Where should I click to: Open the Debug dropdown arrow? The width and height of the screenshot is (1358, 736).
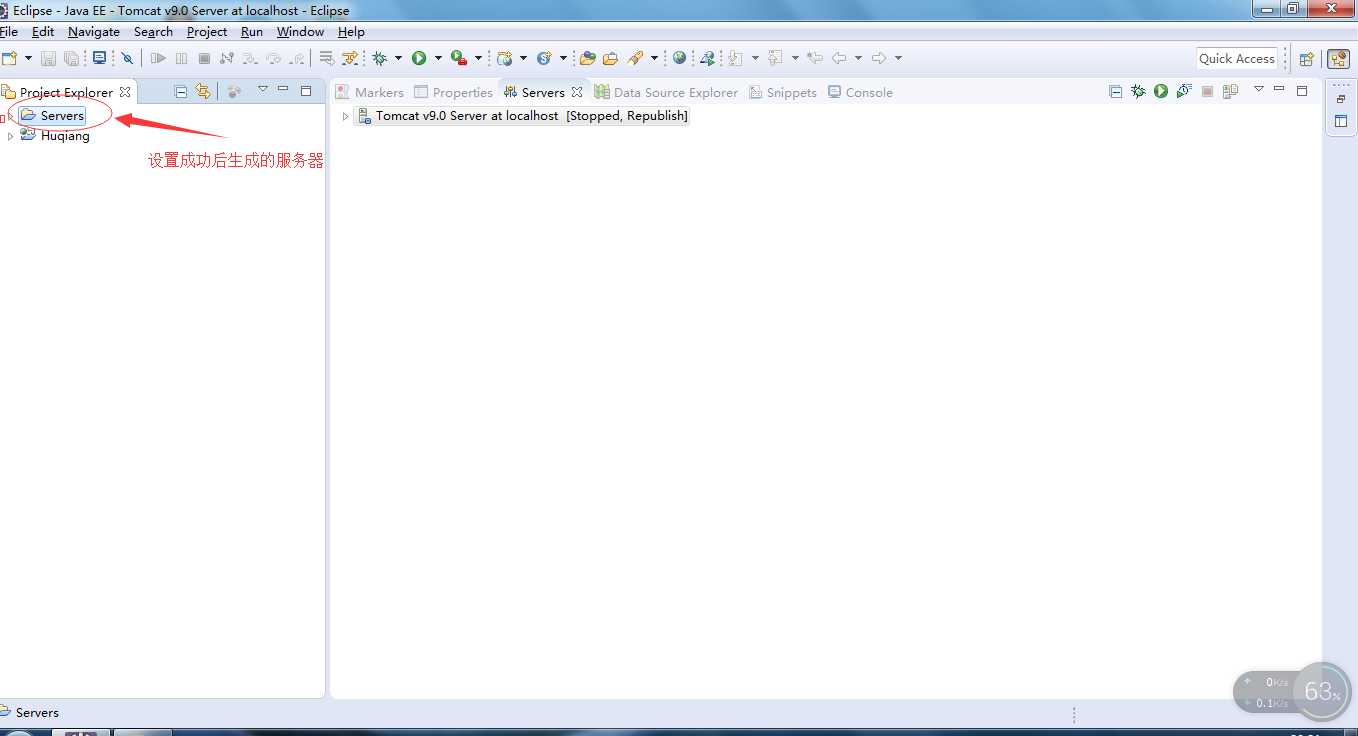coord(398,58)
